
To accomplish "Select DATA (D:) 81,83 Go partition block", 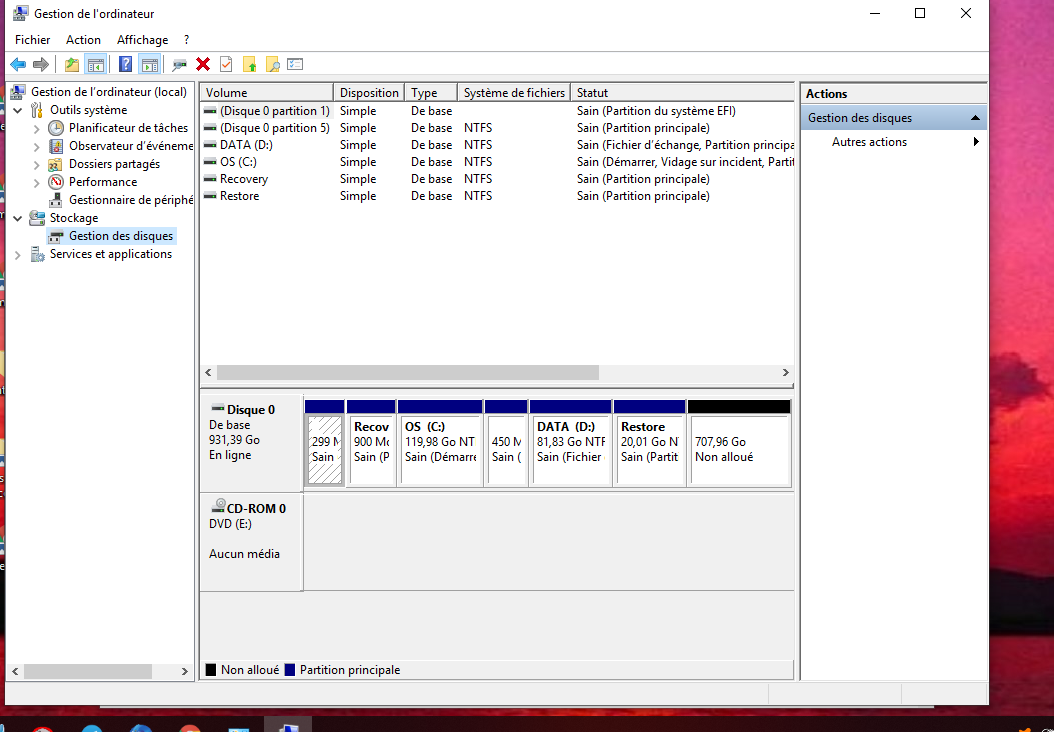I will pyautogui.click(x=571, y=450).
